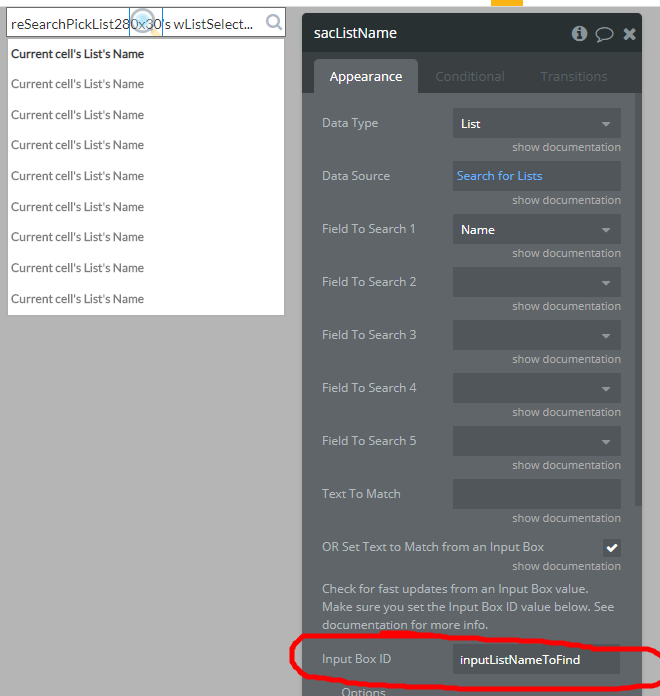Select the bold first Current cell's List's Name
660x696 pixels.
pos(78,54)
